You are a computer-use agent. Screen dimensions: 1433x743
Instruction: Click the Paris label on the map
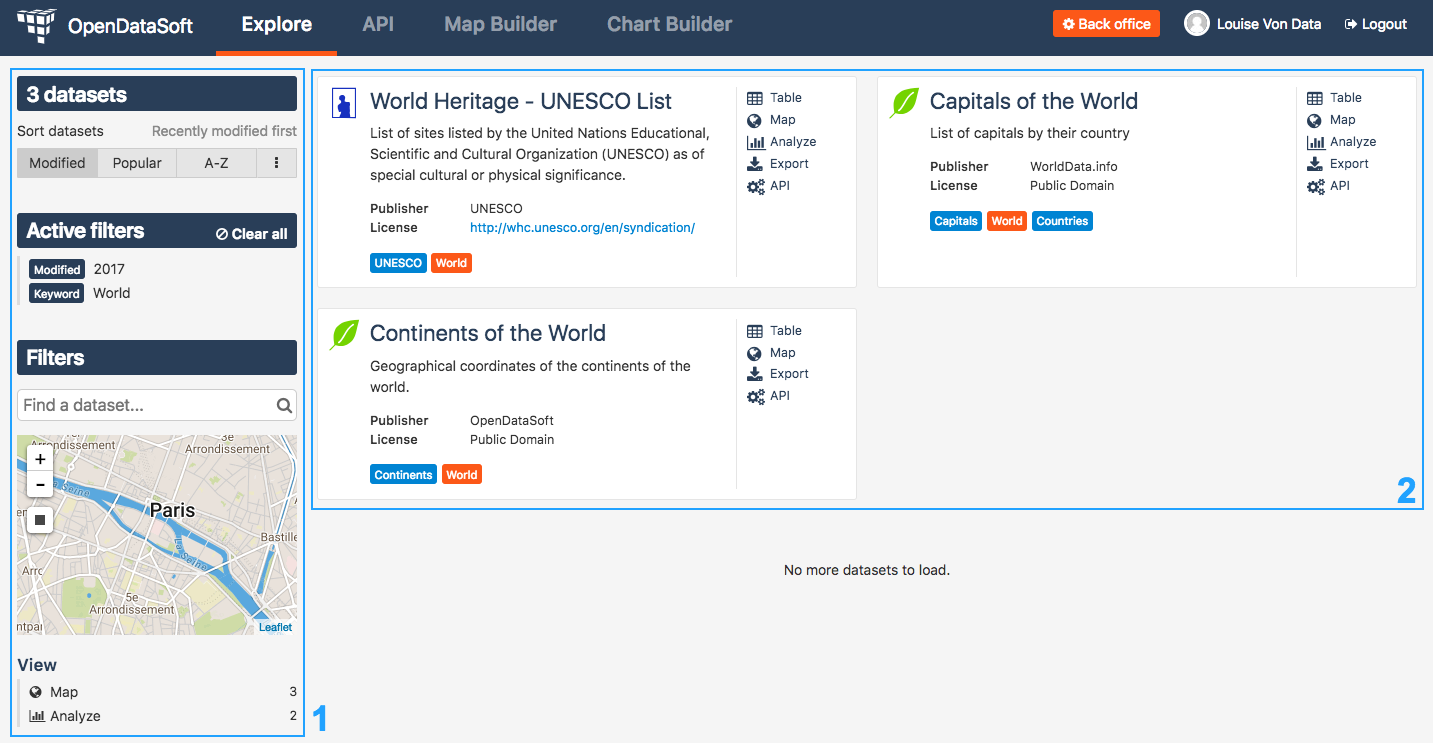(172, 510)
